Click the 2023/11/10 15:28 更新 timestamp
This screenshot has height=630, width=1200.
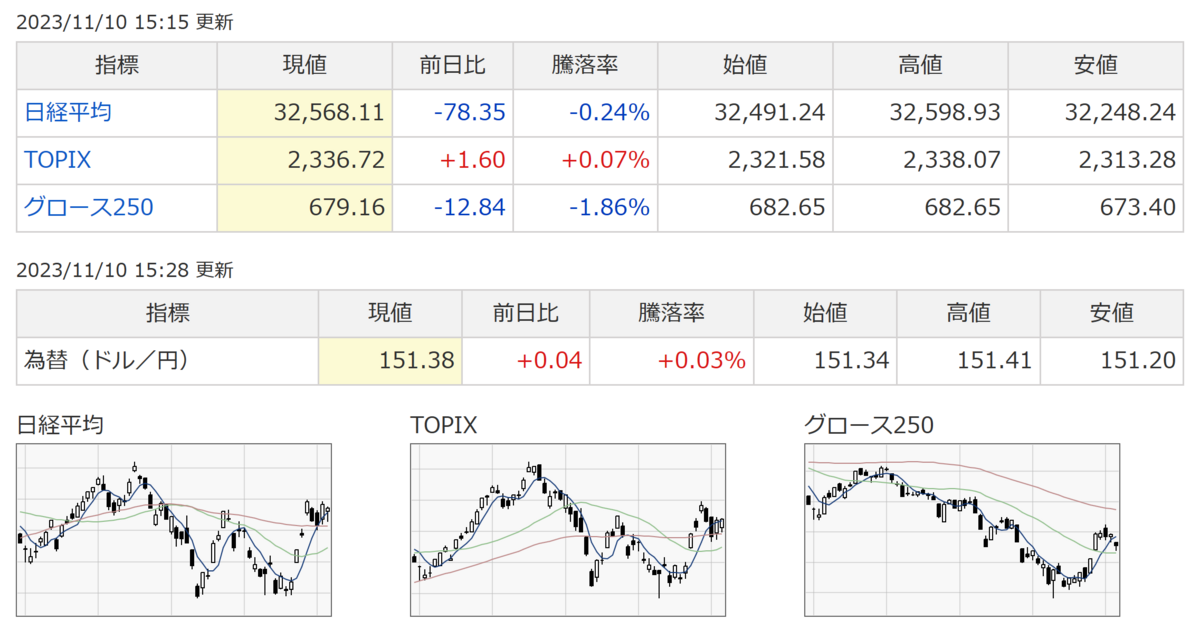(125, 269)
